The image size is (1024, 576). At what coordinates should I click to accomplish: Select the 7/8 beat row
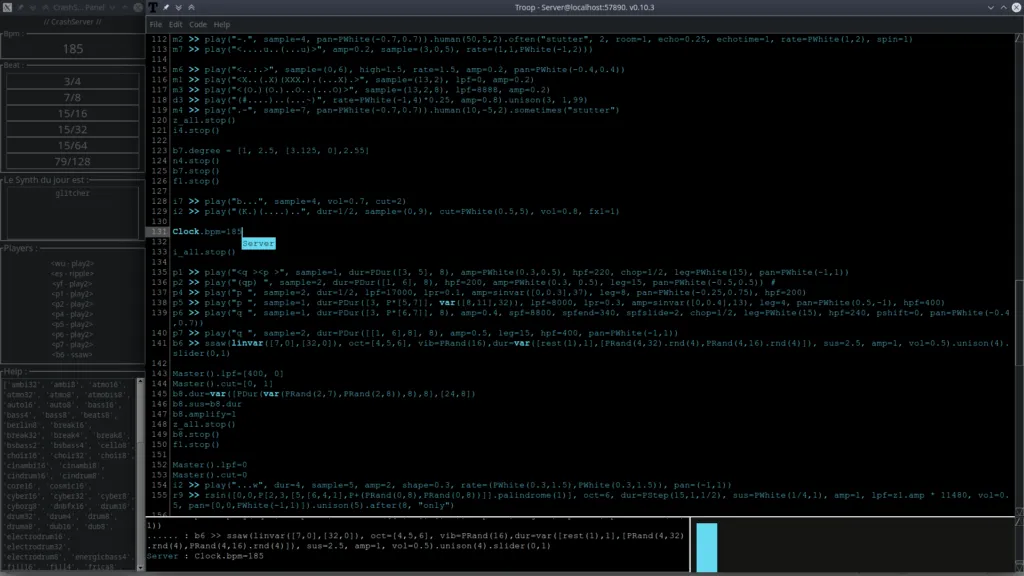[72, 97]
